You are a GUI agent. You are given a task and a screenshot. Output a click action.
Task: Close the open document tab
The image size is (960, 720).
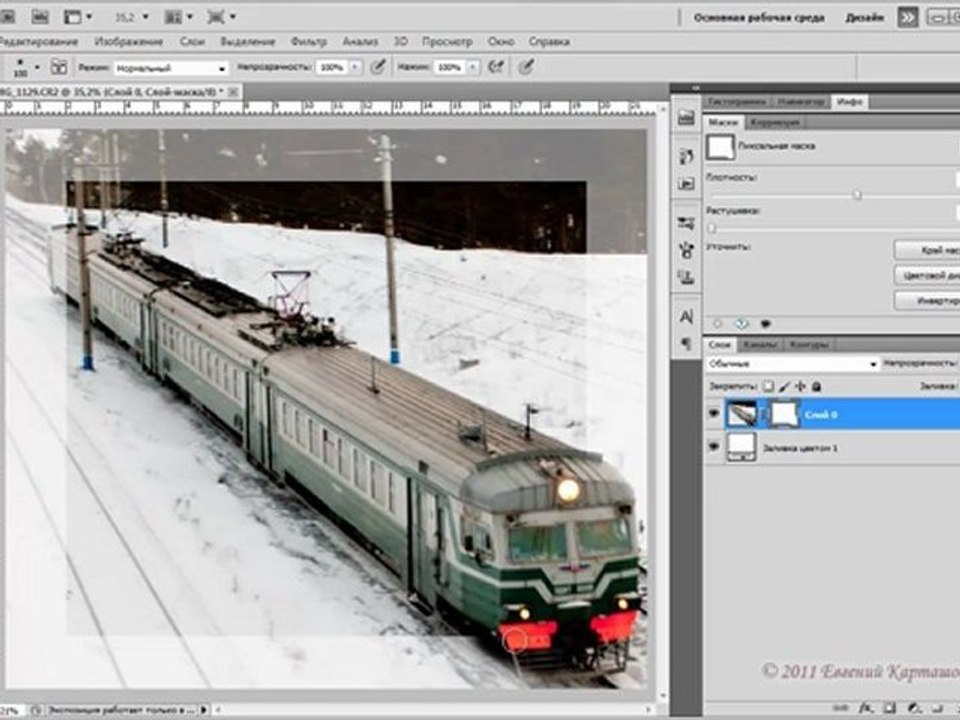pos(233,92)
